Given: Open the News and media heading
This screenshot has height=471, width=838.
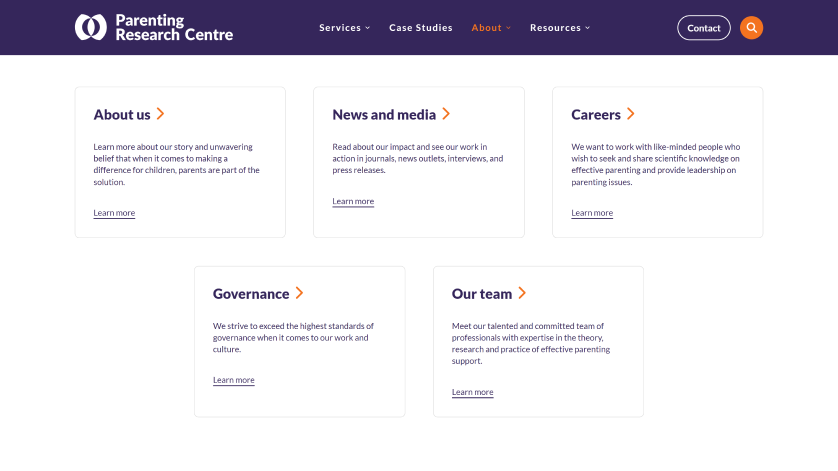Looking at the screenshot, I should [x=384, y=114].
